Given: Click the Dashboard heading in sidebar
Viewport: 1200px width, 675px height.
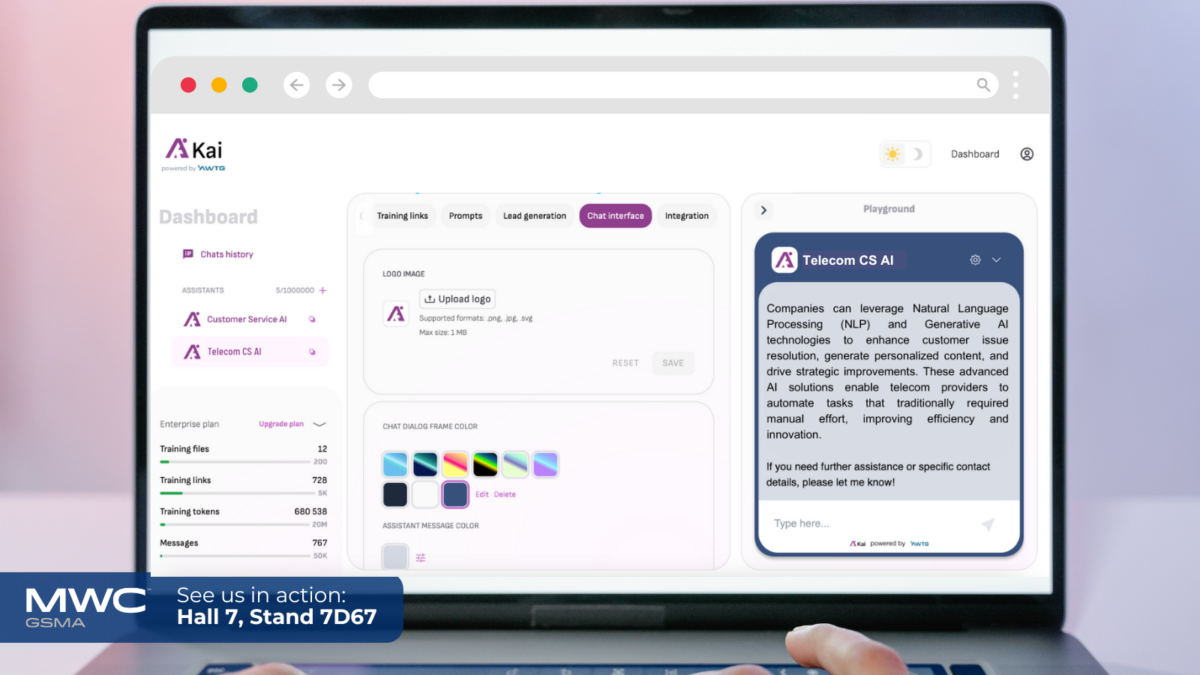Looking at the screenshot, I should coord(208,217).
